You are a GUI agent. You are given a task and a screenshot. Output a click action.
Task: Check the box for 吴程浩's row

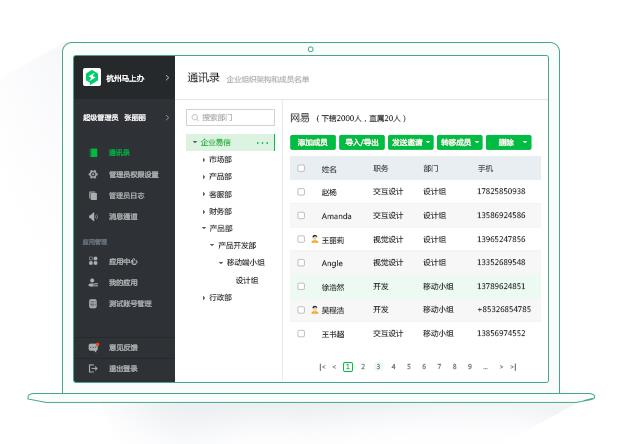tap(301, 310)
